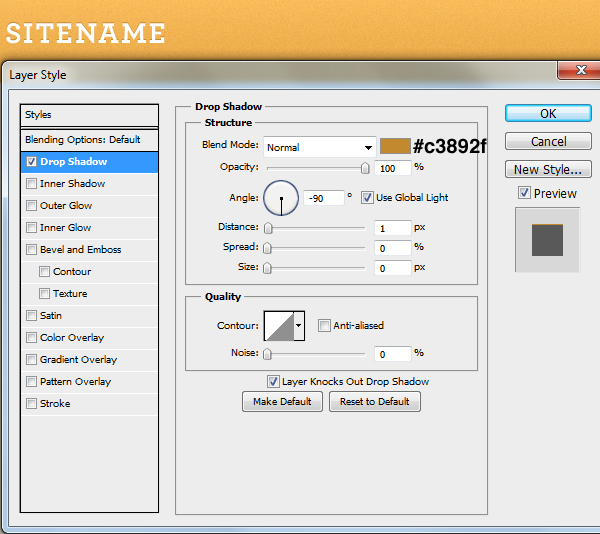Click the Size slider handle
600x534 pixels.
coord(267,268)
